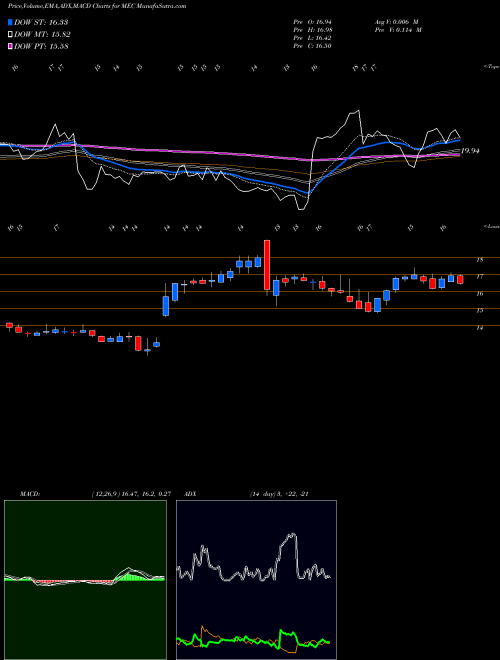
Task: Click the 18 price axis label
Action: click(479, 260)
